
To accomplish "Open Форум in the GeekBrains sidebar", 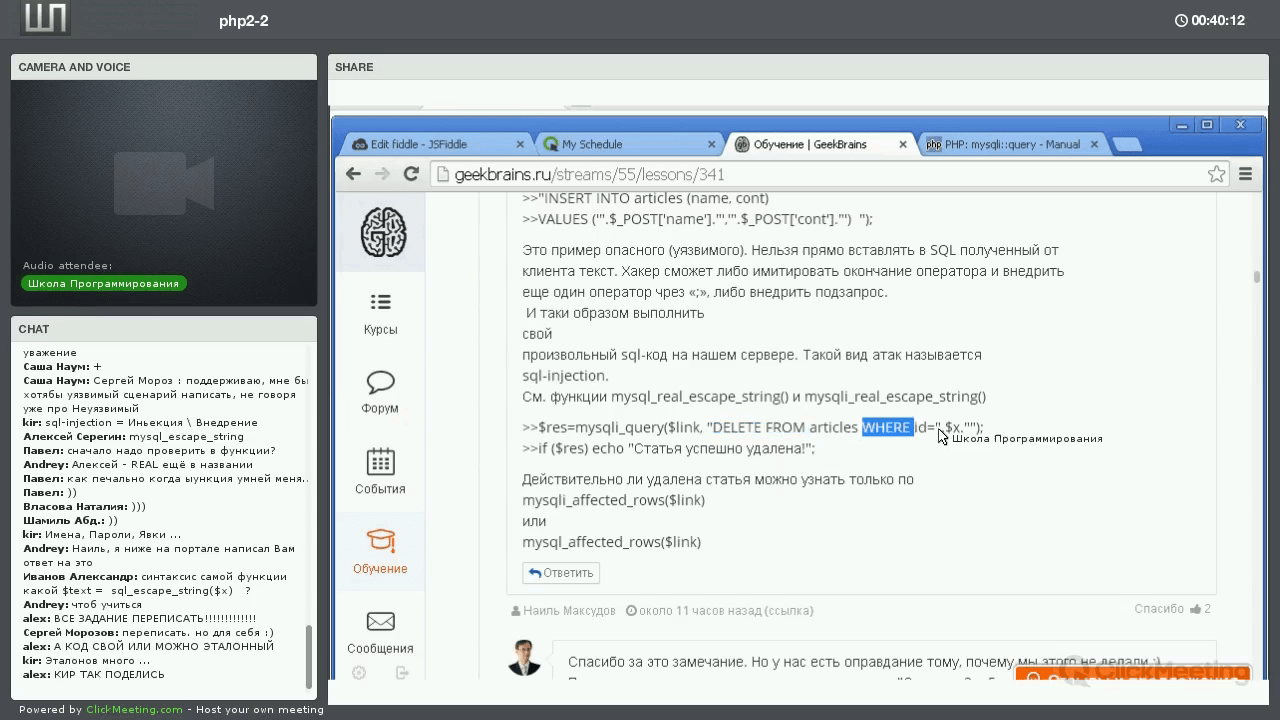I will click(x=380, y=393).
